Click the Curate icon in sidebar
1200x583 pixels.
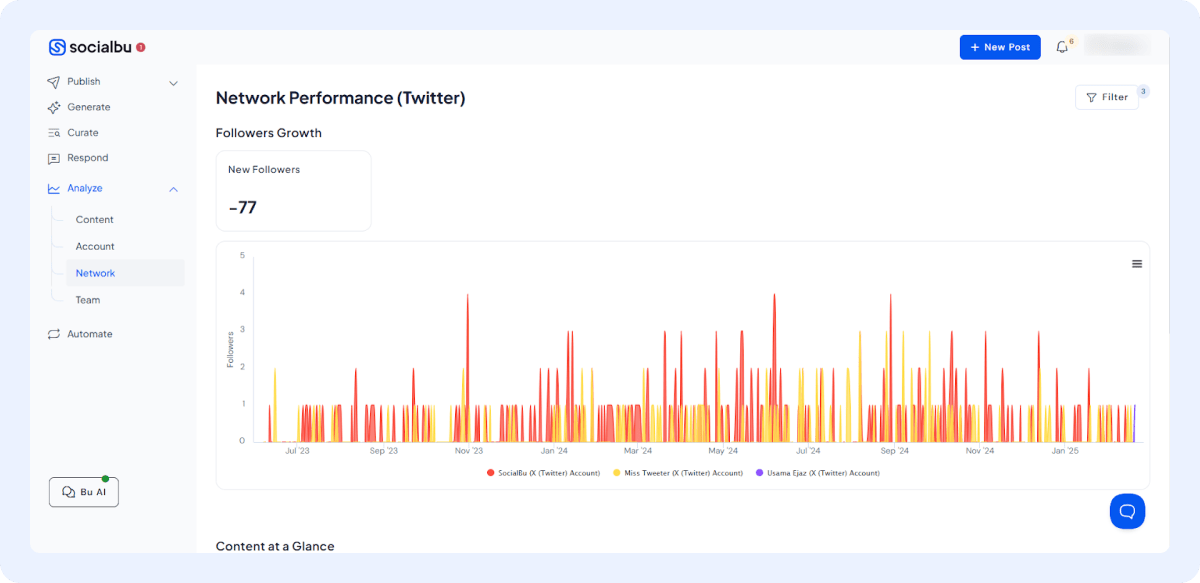click(54, 133)
